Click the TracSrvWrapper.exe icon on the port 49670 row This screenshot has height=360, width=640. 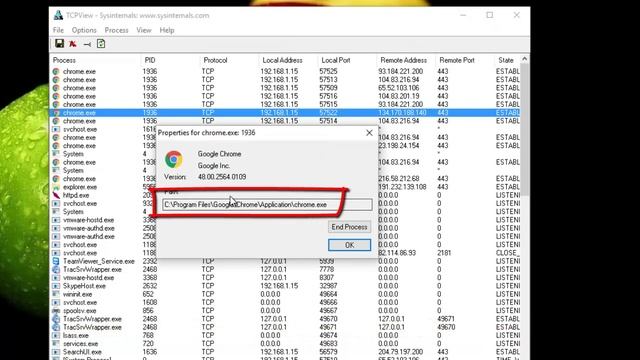point(56,319)
